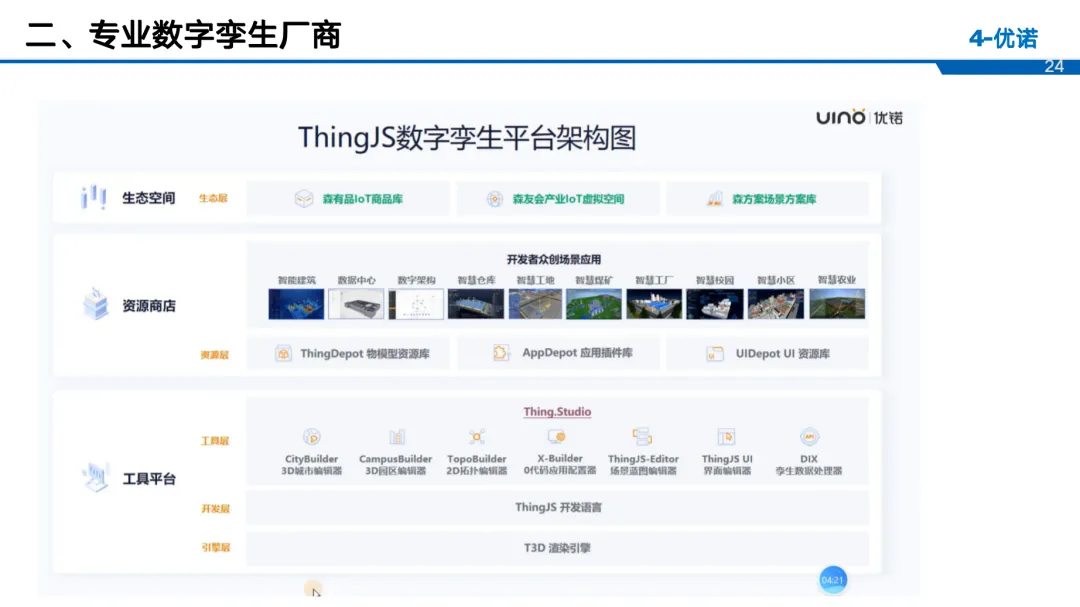Screen dimensions: 1080x607
Task: Click the ThingJS数字孪生平台架构图 title
Action: 467,138
